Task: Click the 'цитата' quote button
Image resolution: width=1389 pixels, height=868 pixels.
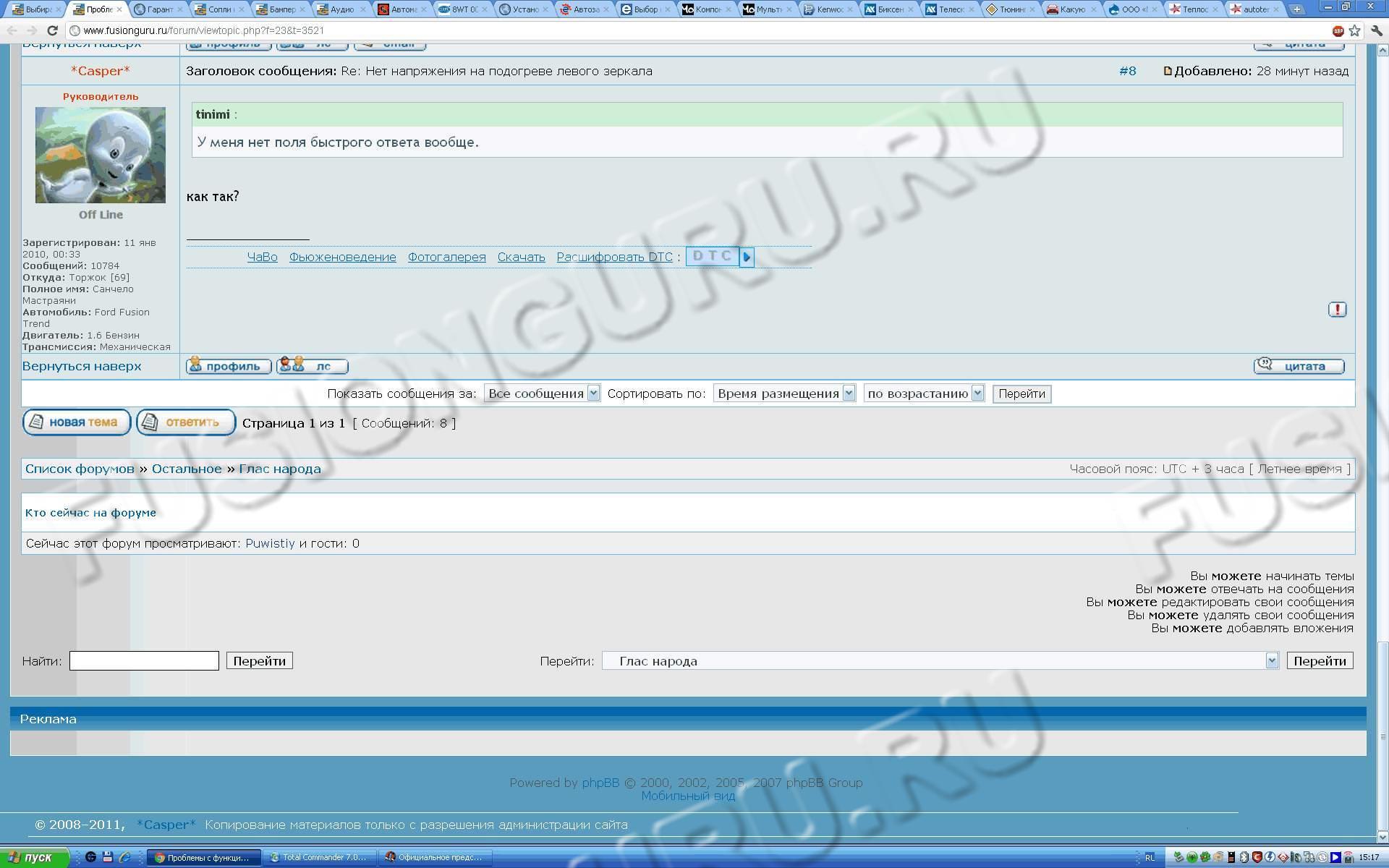Action: [1299, 366]
